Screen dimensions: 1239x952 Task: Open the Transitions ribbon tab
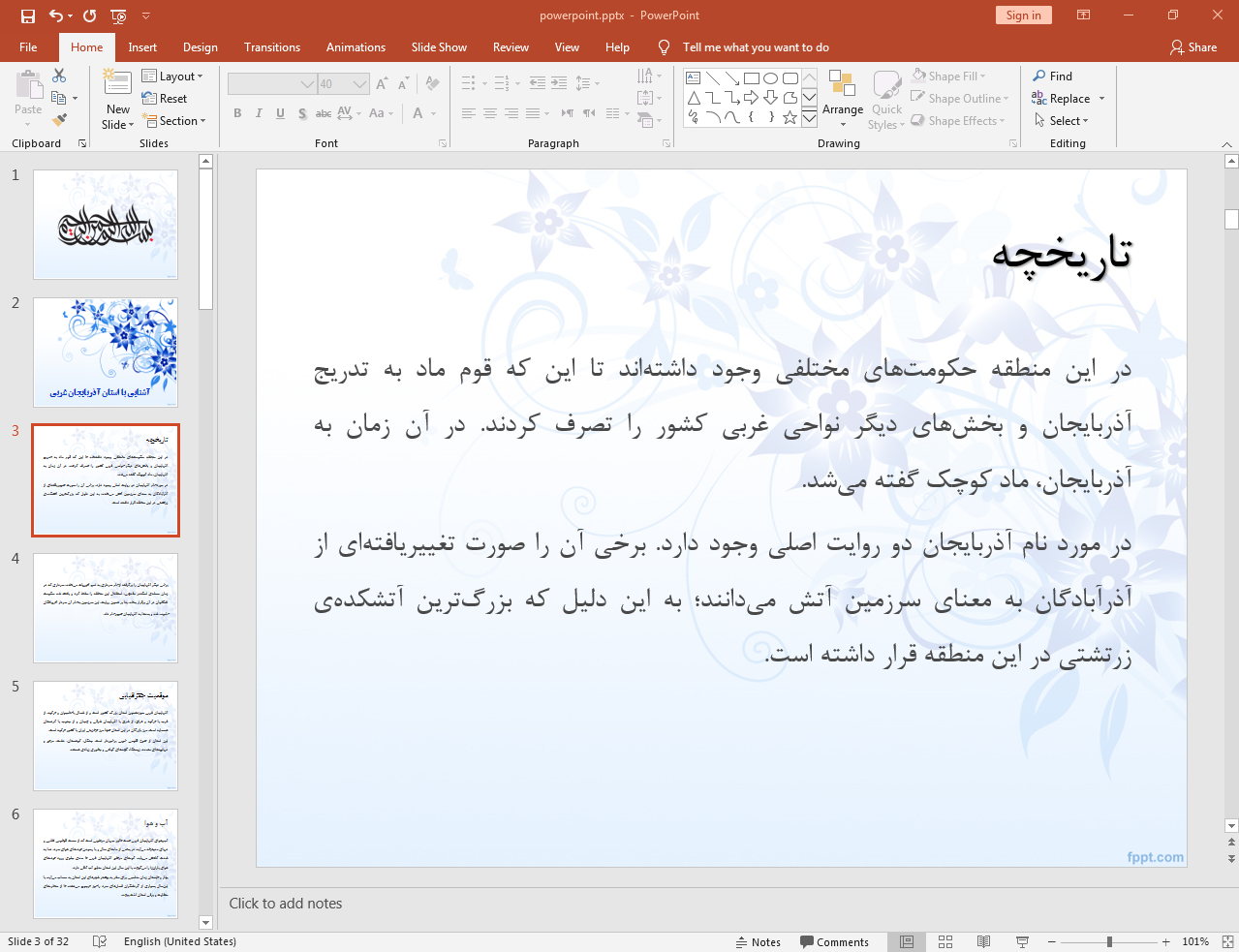point(271,47)
